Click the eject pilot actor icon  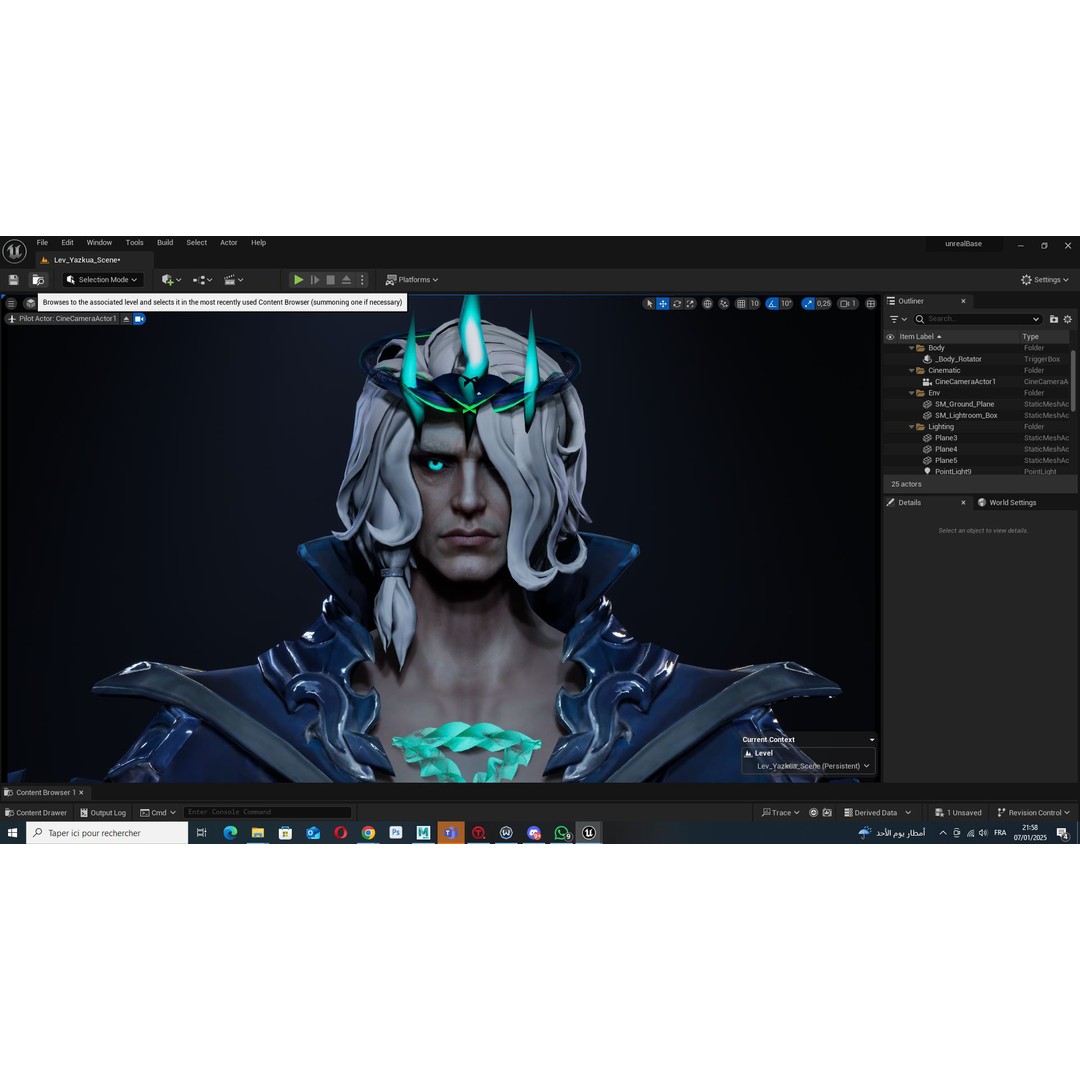[x=126, y=319]
